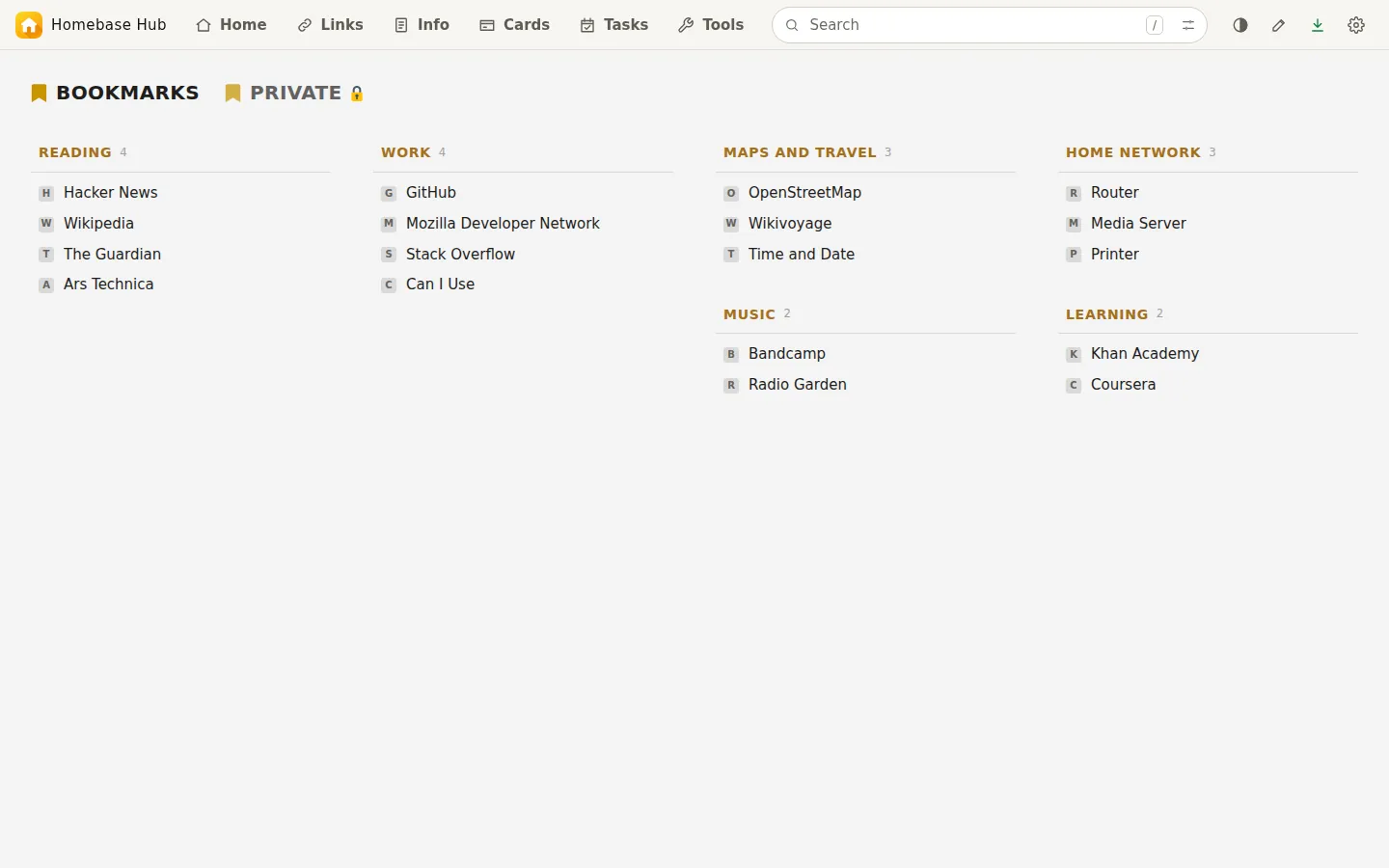The image size is (1389, 868).
Task: Open the Tools menu item
Action: pyautogui.click(x=711, y=25)
